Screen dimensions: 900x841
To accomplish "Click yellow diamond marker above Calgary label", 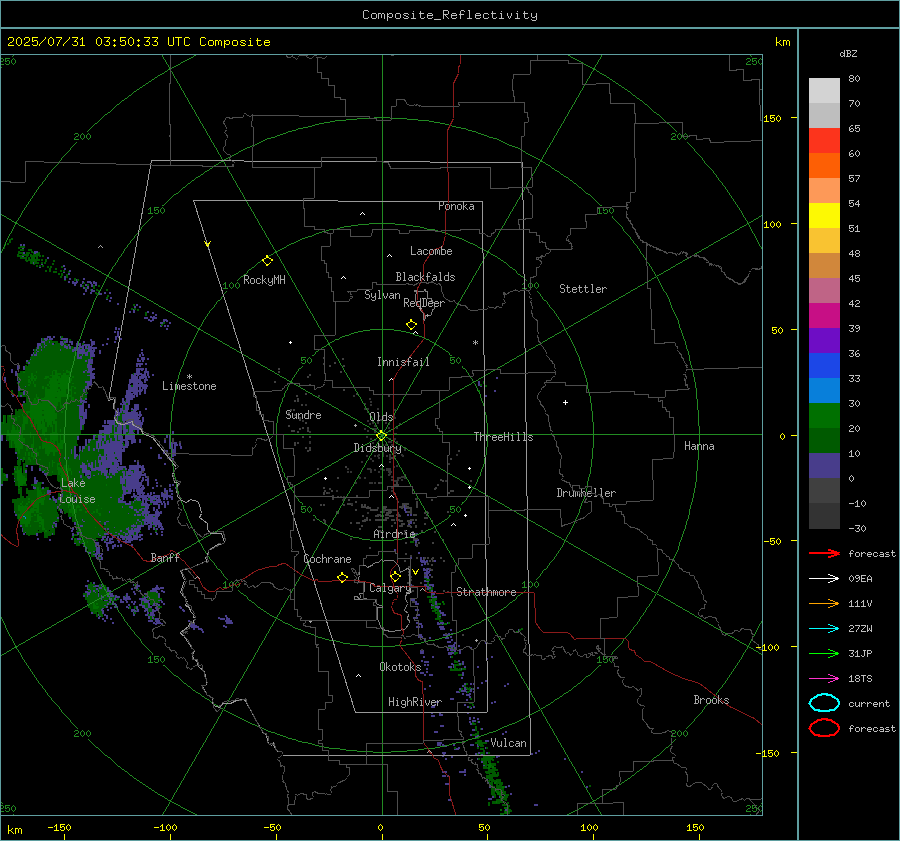I will (x=395, y=576).
